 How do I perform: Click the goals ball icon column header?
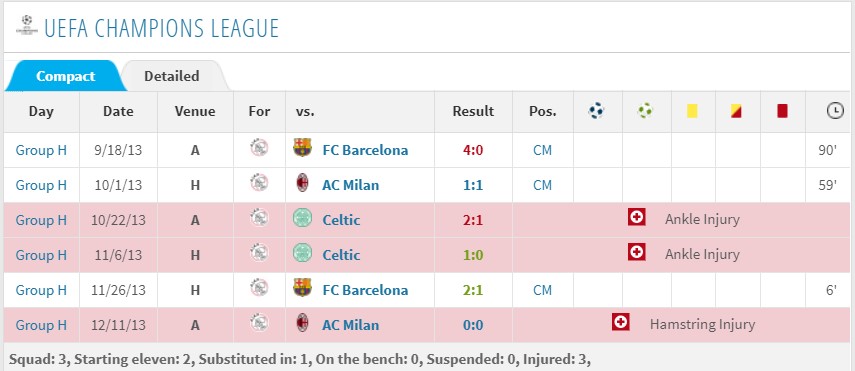pos(597,111)
